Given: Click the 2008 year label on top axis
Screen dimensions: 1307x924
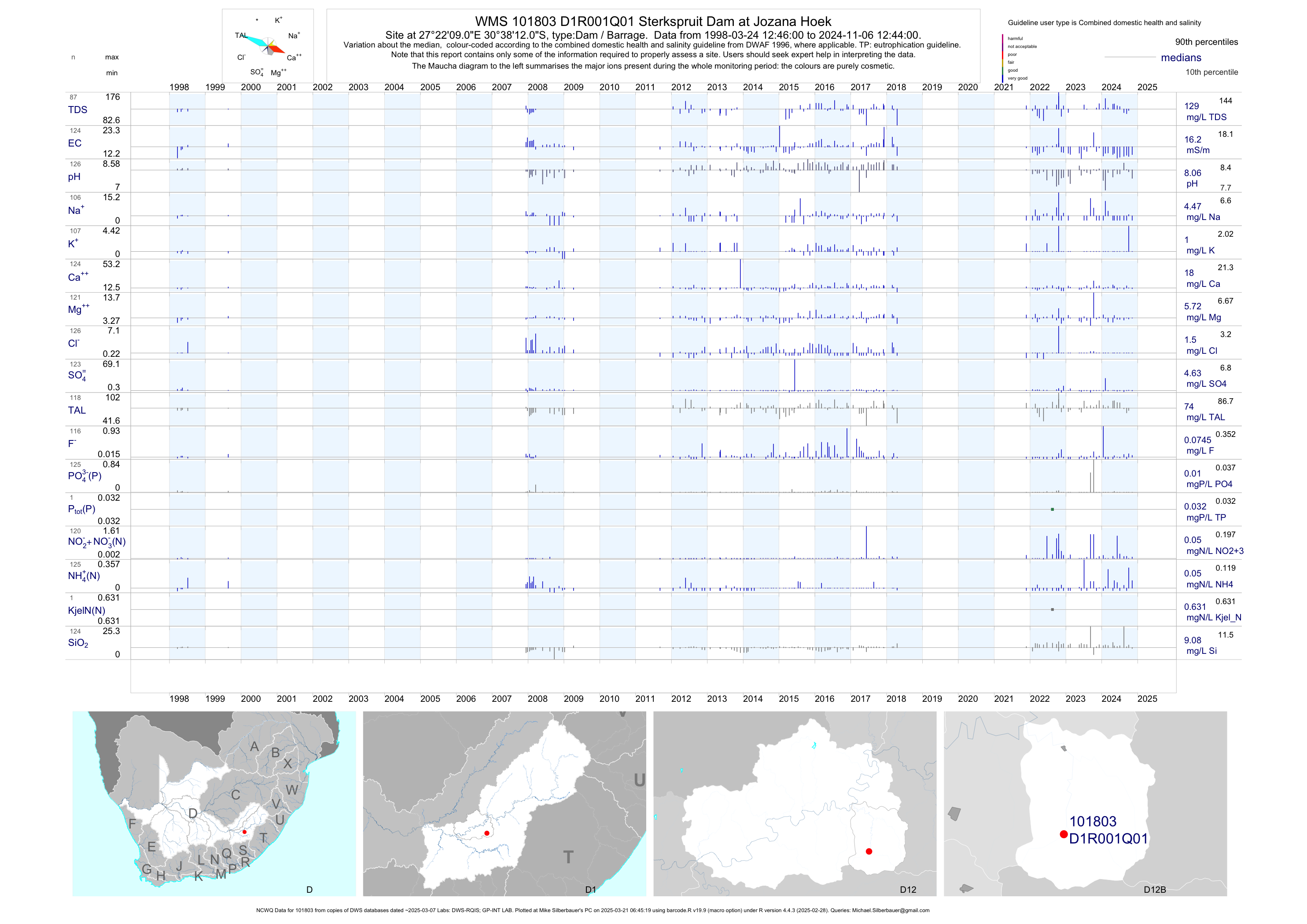Looking at the screenshot, I should [x=538, y=87].
